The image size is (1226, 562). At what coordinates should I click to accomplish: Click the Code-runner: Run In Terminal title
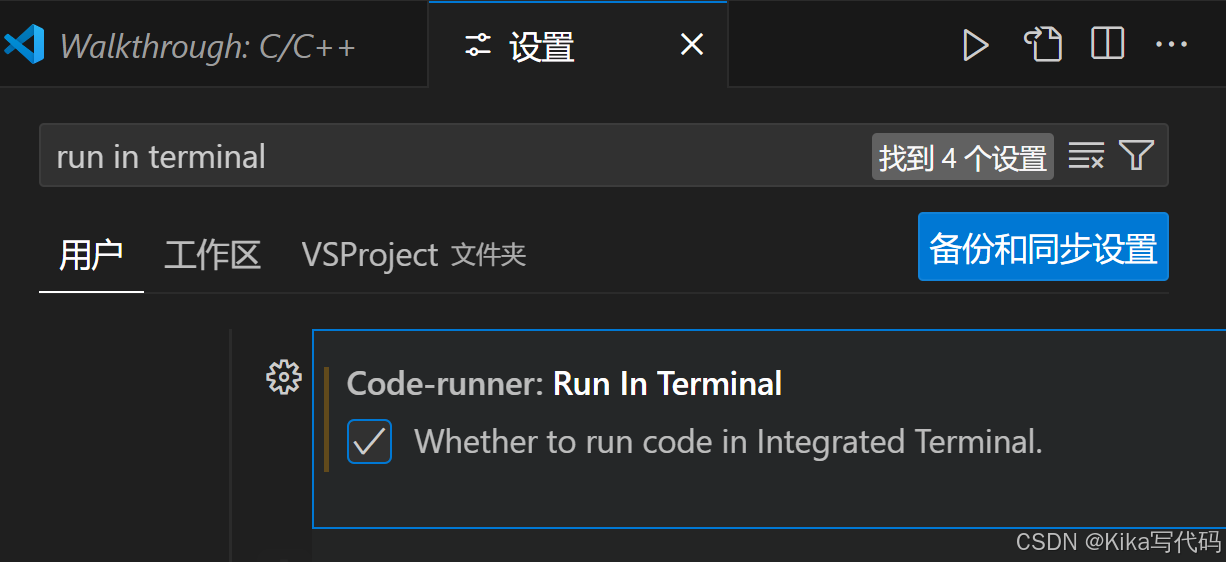point(564,384)
